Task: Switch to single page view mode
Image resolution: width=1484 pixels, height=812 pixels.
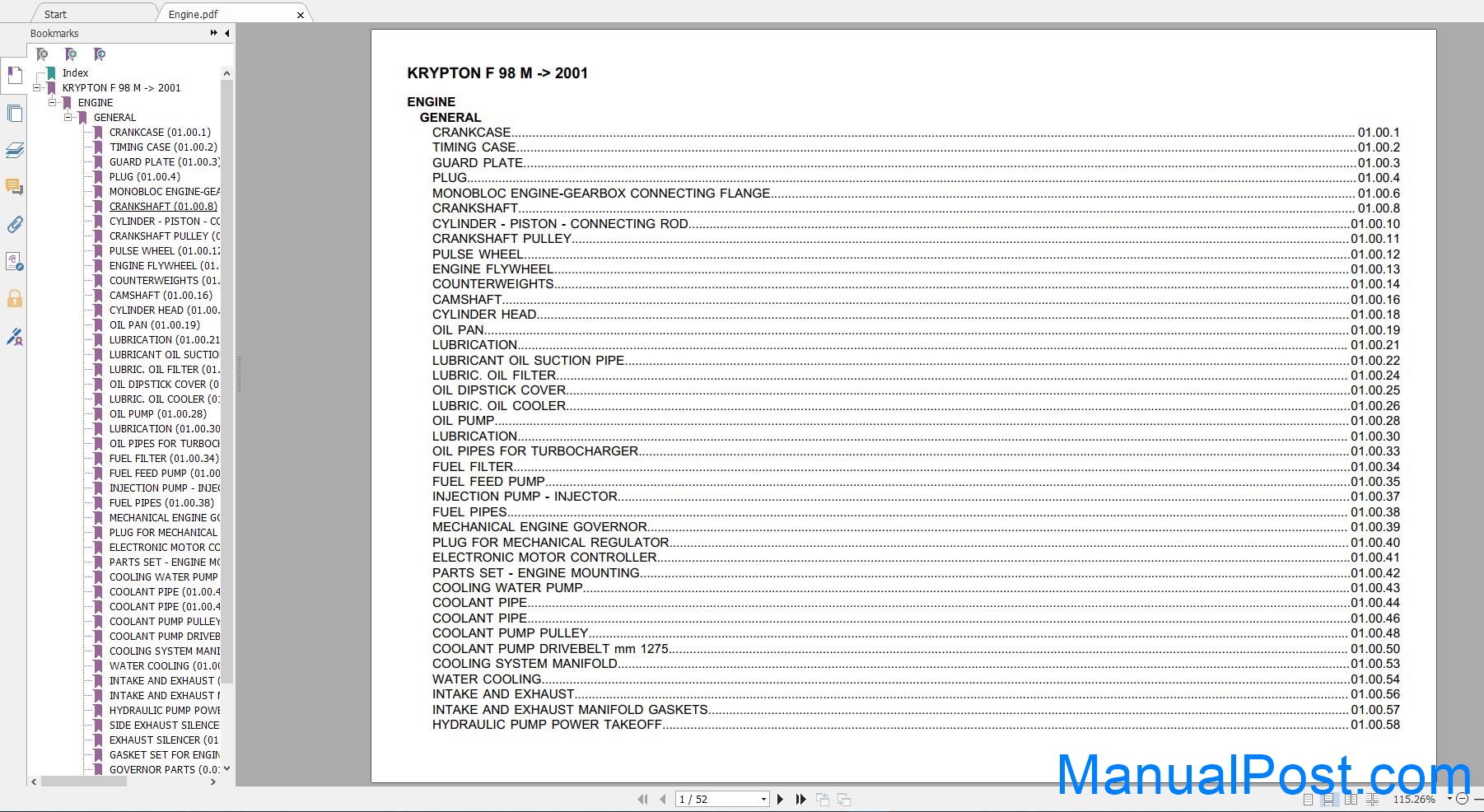Action: pyautogui.click(x=1308, y=800)
